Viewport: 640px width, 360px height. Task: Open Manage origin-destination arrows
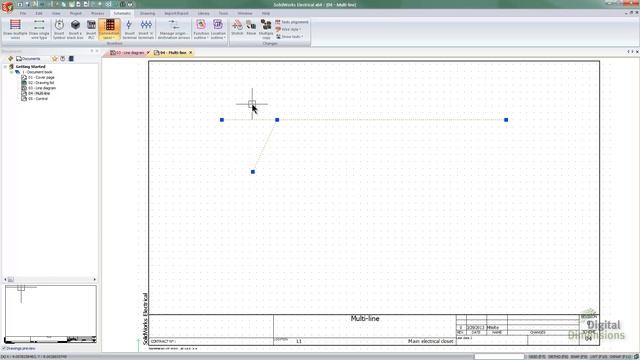pyautogui.click(x=174, y=29)
